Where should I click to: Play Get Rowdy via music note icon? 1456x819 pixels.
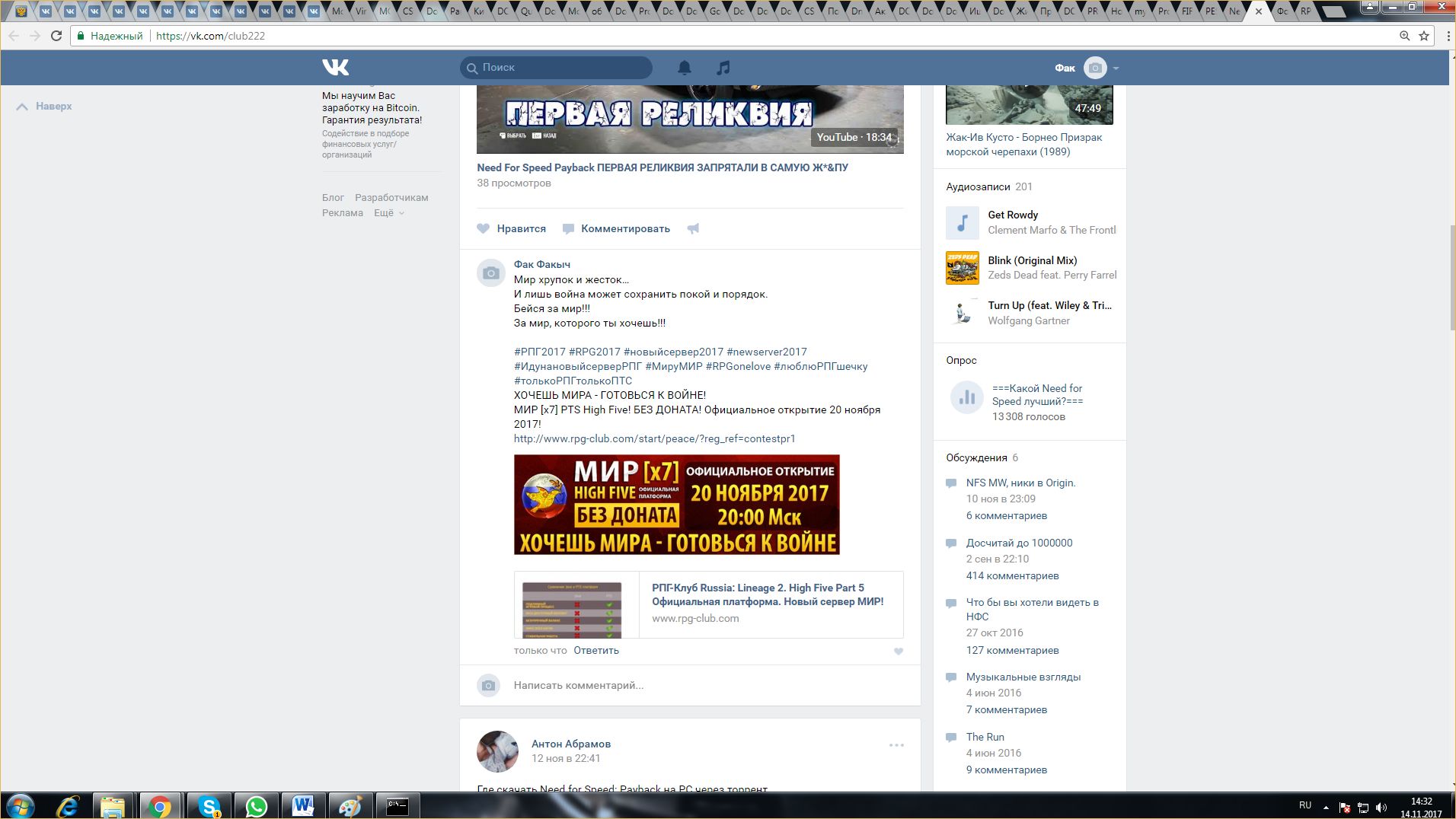click(x=963, y=223)
